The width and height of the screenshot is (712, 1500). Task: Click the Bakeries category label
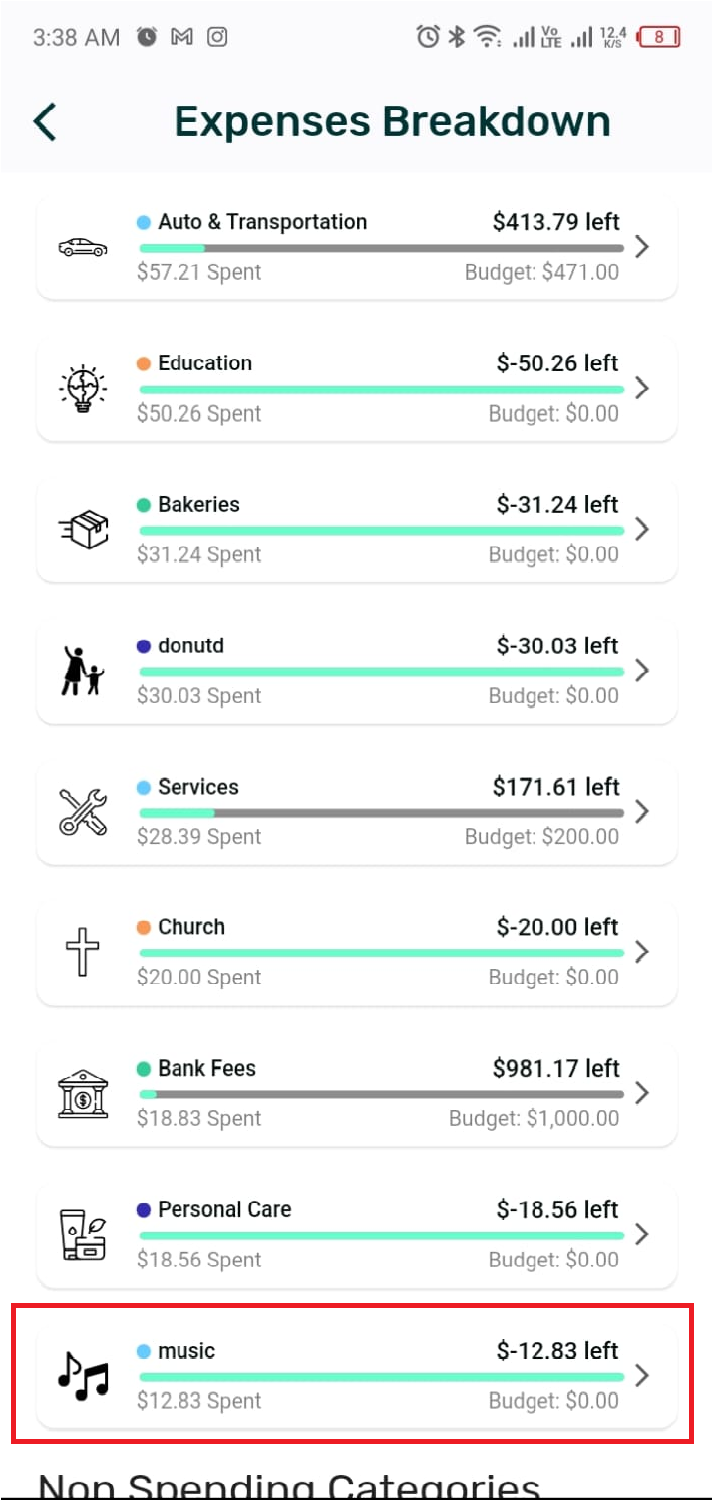point(199,504)
